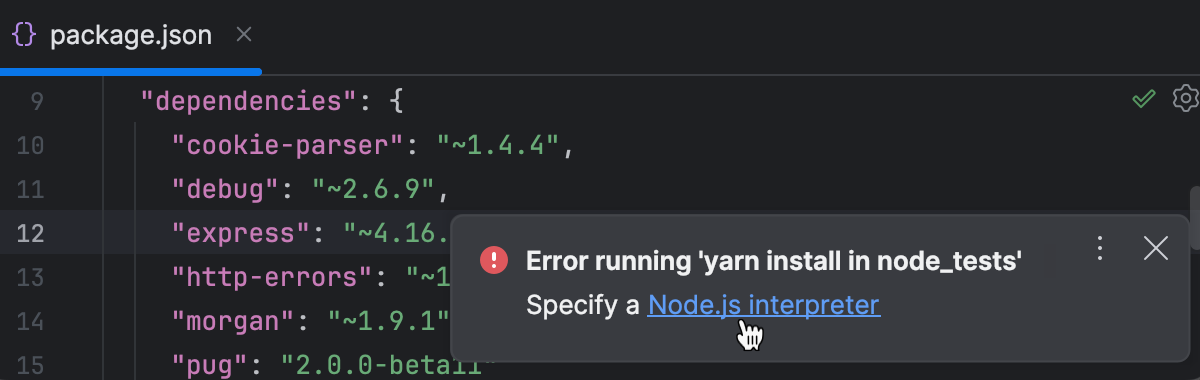Viewport: 1200px width, 380px height.
Task: Select the package.json editor tab
Action: (x=131, y=36)
